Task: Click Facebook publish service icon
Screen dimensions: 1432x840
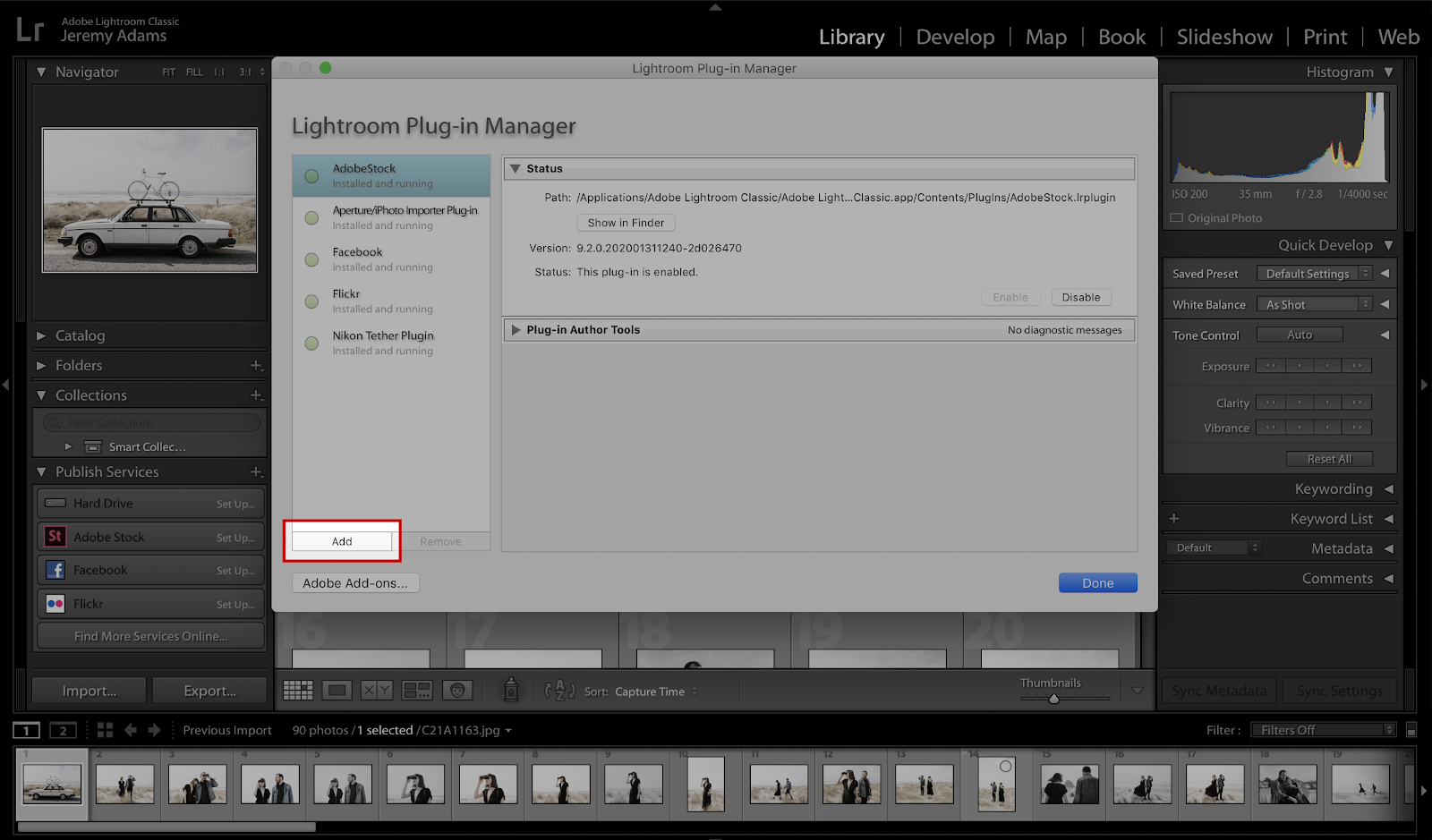Action: click(x=55, y=570)
